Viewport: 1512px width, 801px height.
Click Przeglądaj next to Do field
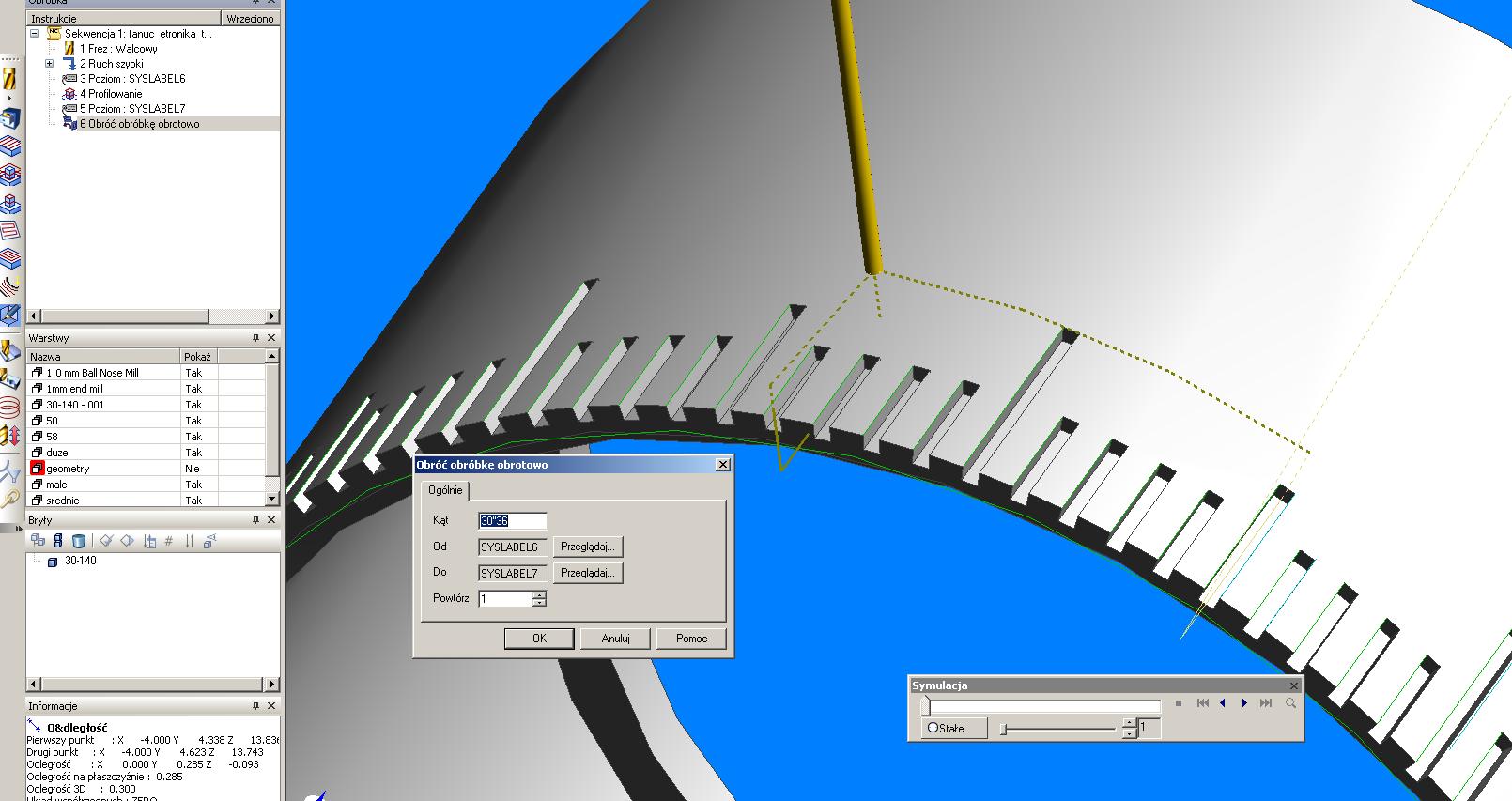(x=587, y=573)
